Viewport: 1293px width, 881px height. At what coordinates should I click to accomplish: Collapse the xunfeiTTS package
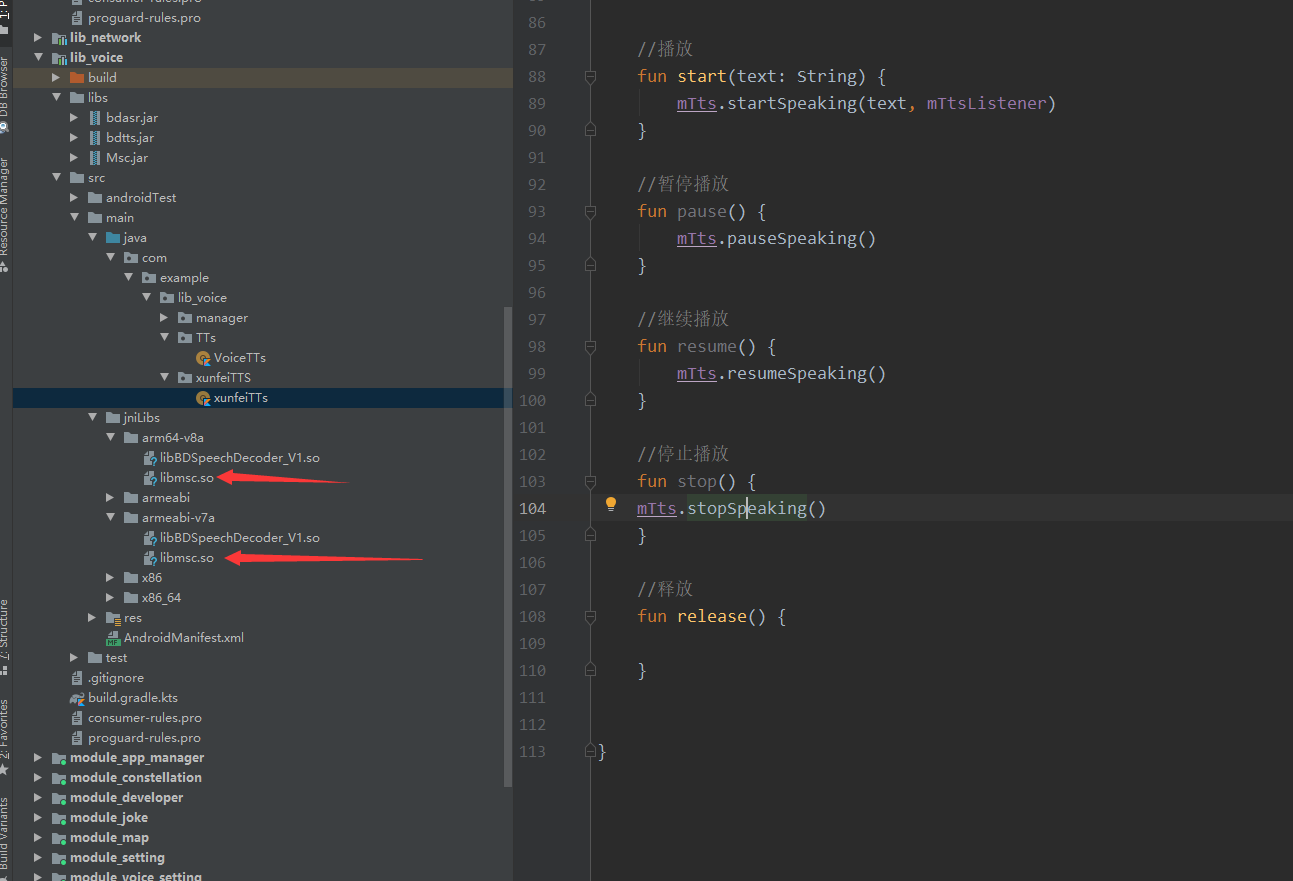[165, 377]
